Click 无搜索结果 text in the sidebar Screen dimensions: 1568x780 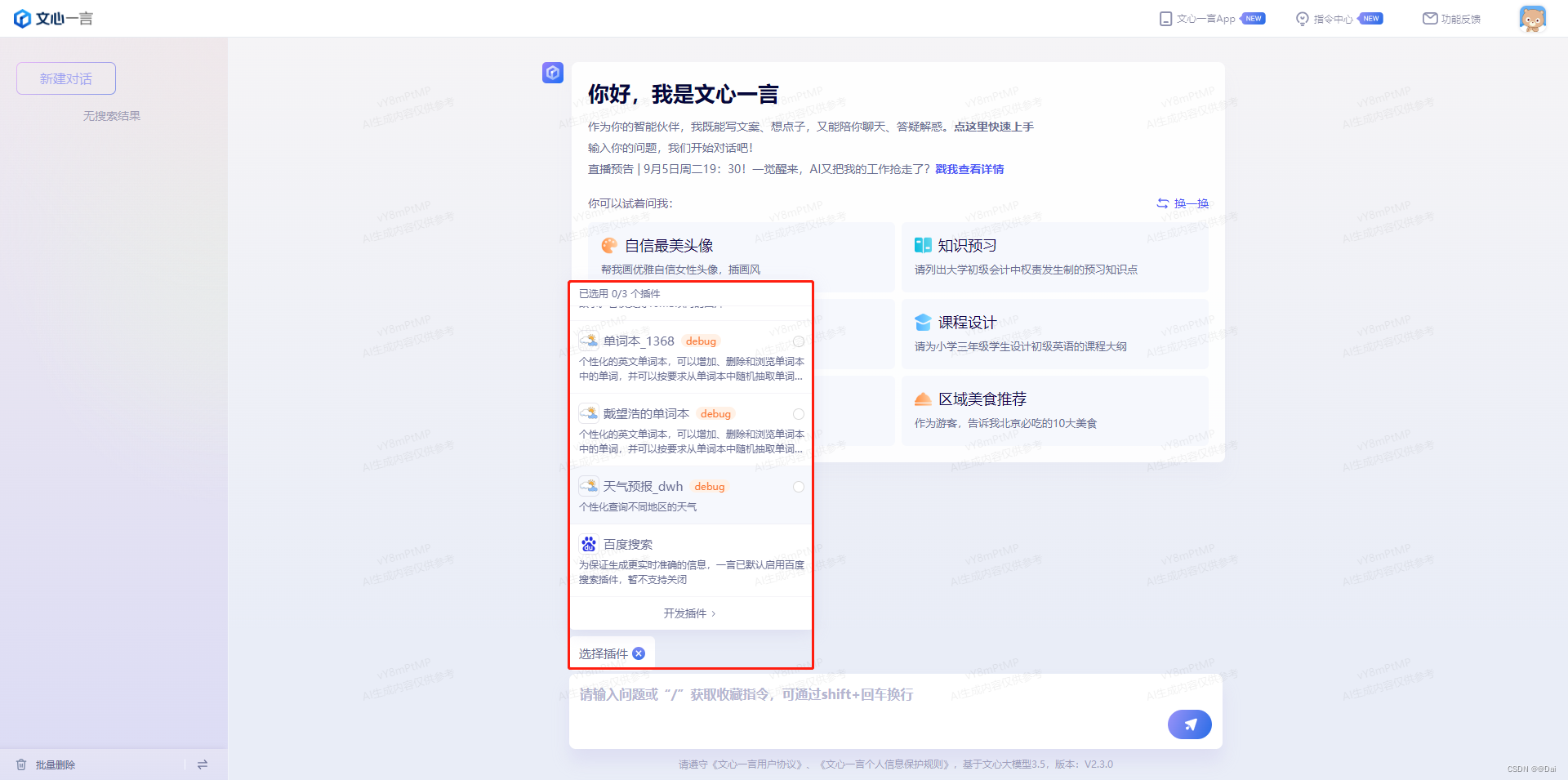[x=112, y=116]
